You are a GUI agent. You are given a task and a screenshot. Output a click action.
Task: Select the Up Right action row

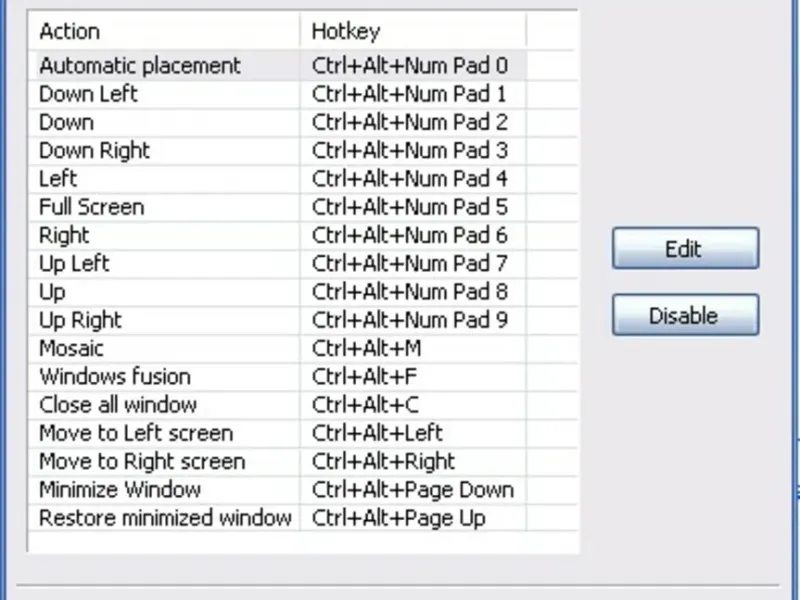pos(80,320)
